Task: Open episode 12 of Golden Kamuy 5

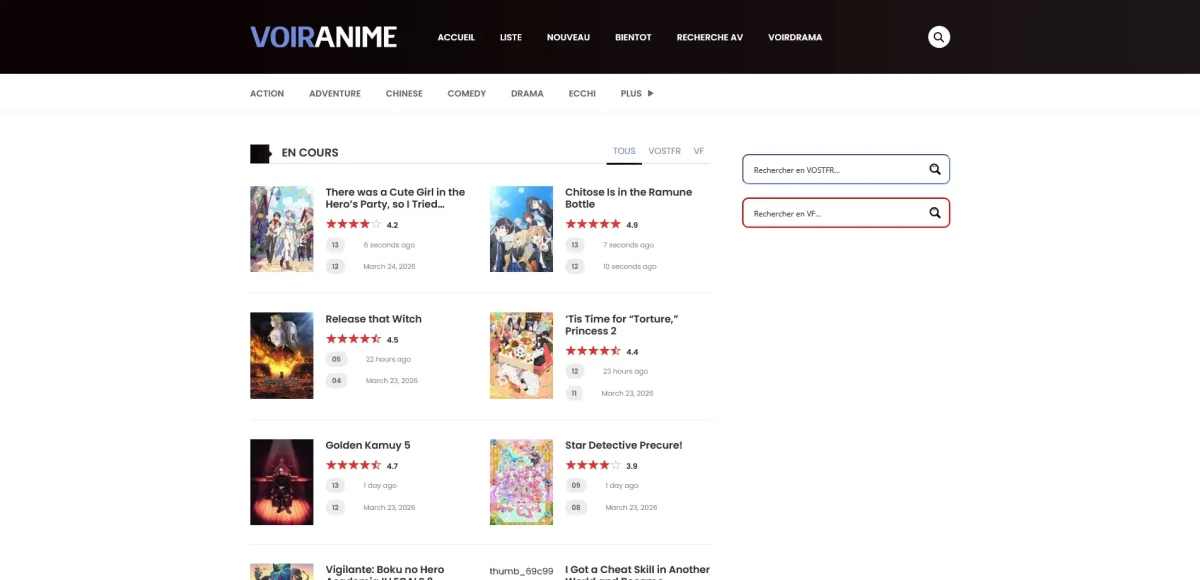Action: [335, 507]
